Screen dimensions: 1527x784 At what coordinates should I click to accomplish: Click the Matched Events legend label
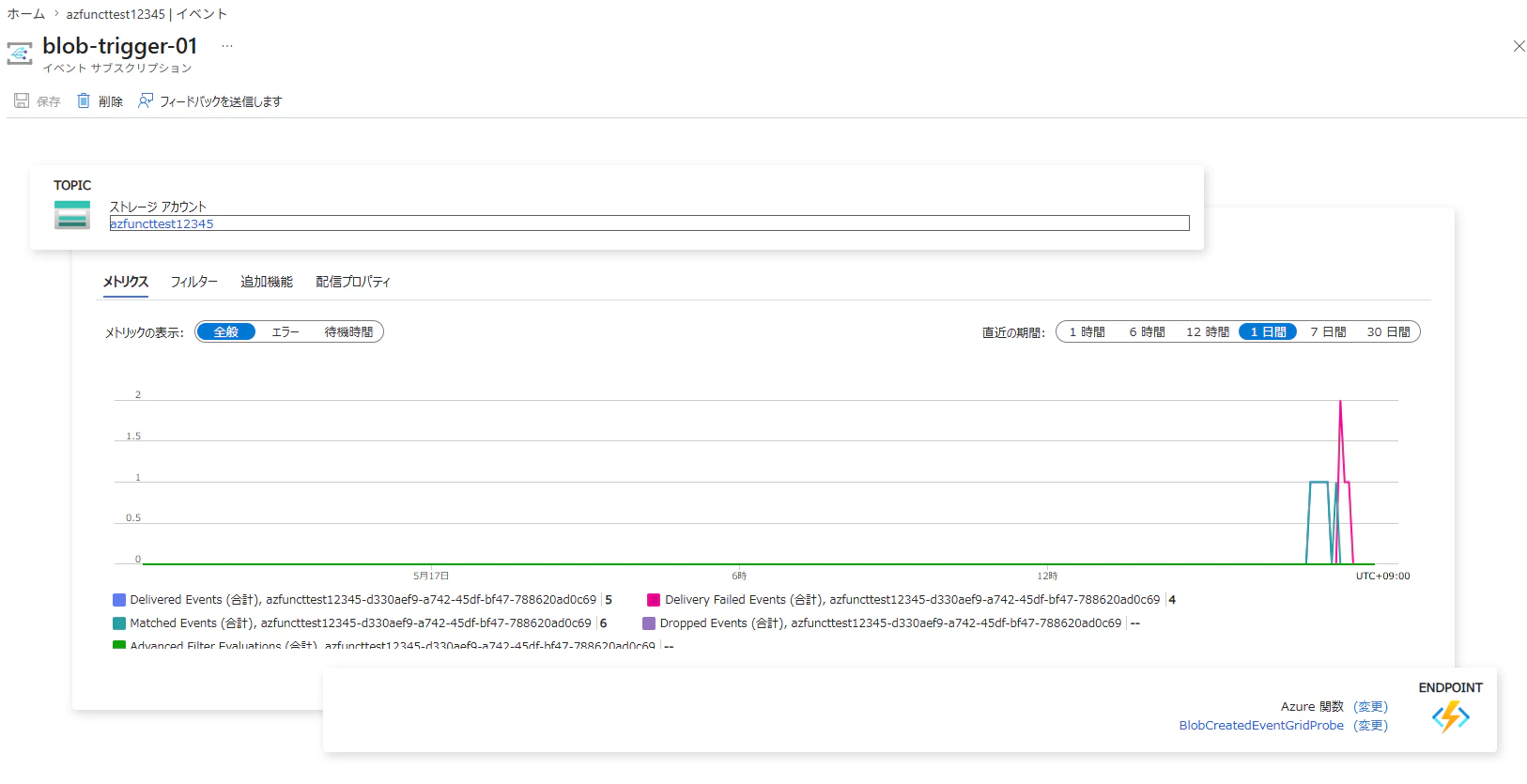pyautogui.click(x=361, y=623)
